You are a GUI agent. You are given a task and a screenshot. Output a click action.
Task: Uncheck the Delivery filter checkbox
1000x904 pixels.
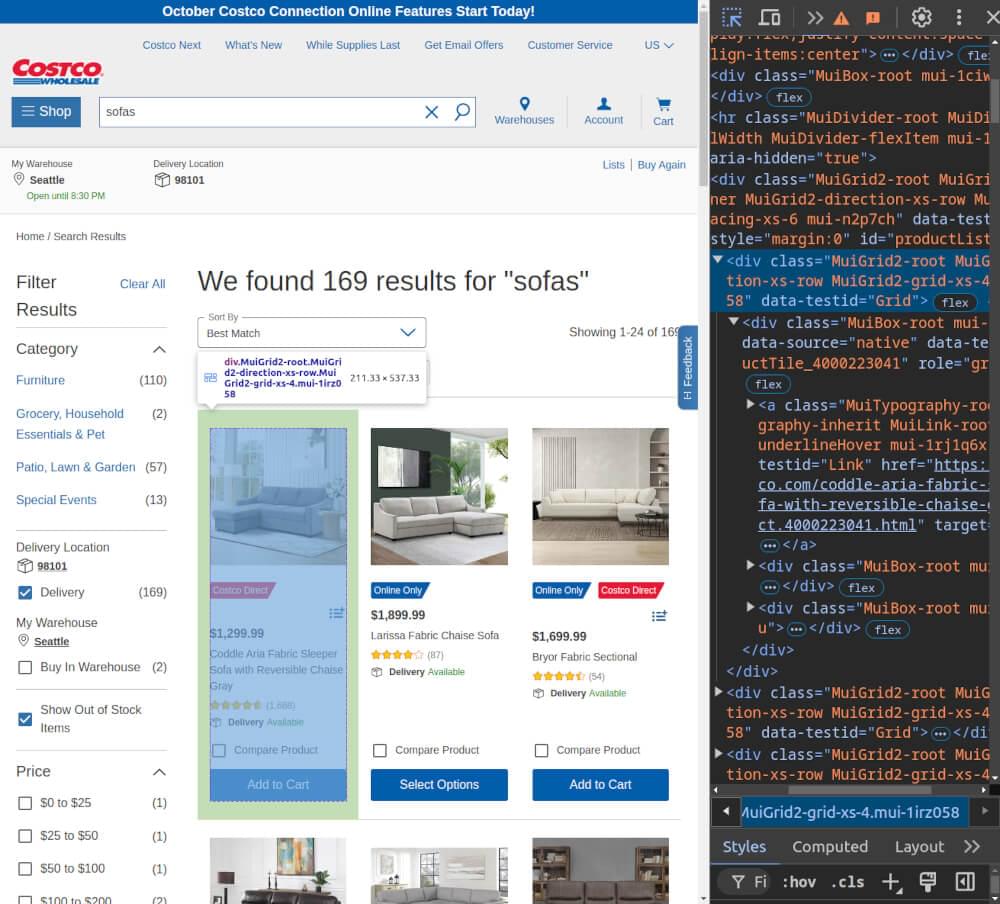coord(24,592)
